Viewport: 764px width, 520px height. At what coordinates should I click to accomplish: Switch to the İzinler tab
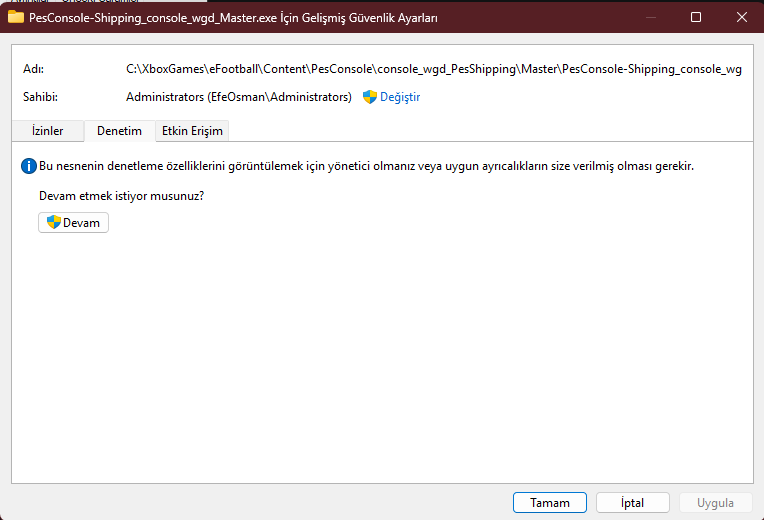click(48, 131)
